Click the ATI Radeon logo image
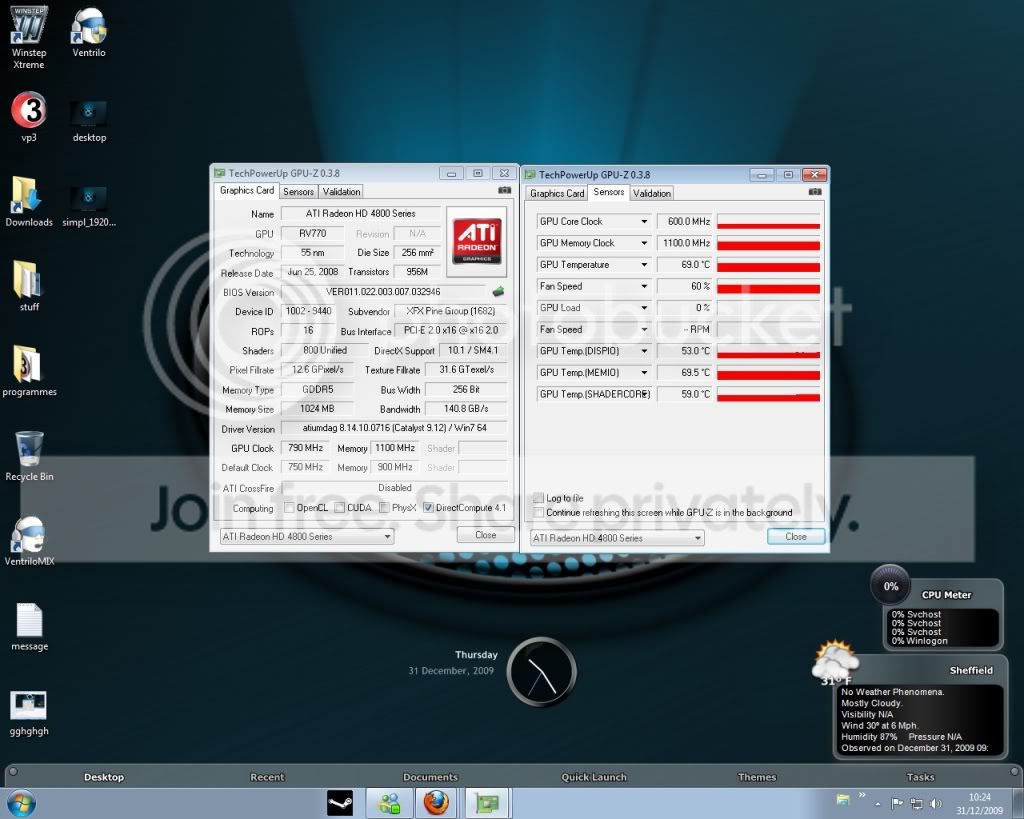The image size is (1024, 819). pyautogui.click(x=477, y=242)
